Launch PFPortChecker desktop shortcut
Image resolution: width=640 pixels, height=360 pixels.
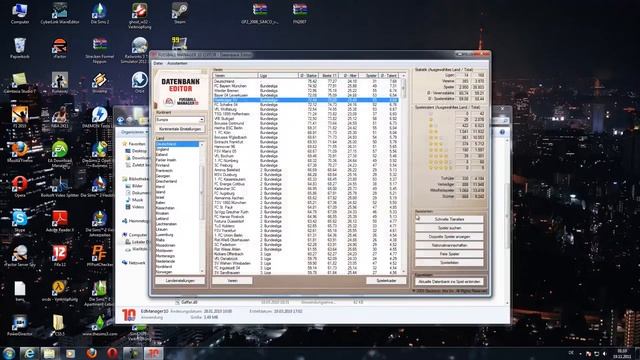click(100, 256)
